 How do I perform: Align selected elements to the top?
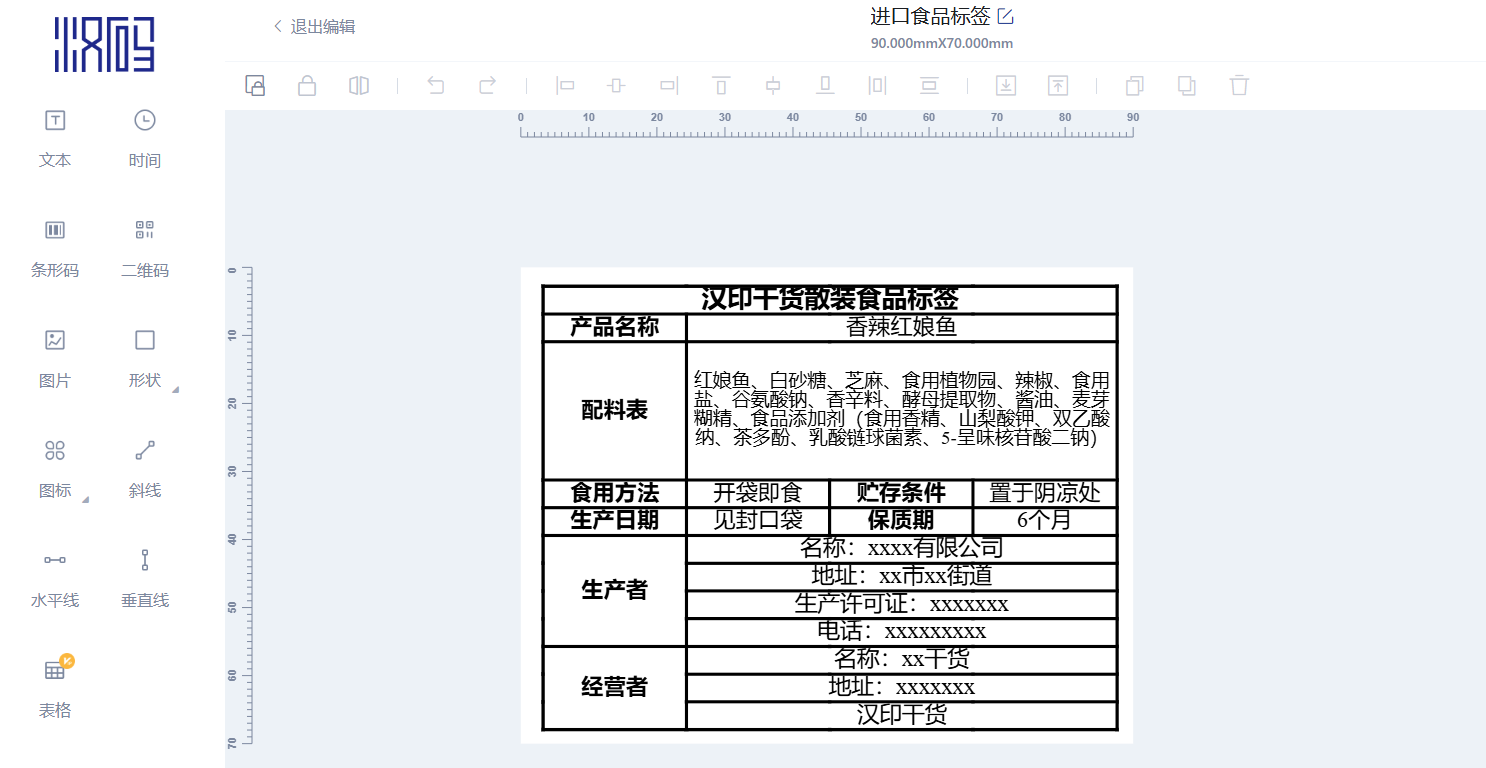(x=721, y=85)
